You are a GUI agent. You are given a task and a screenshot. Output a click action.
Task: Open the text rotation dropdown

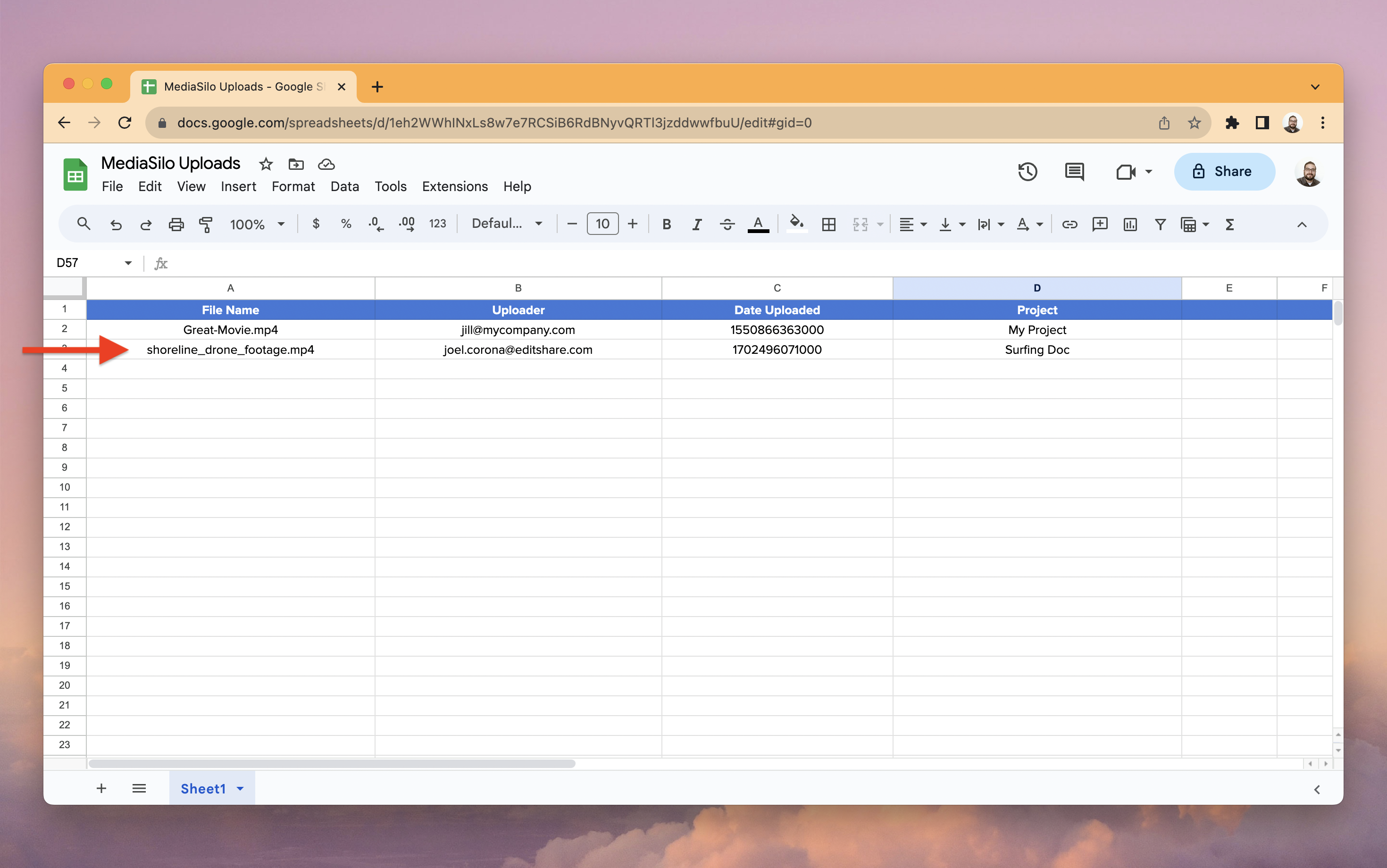1029,225
